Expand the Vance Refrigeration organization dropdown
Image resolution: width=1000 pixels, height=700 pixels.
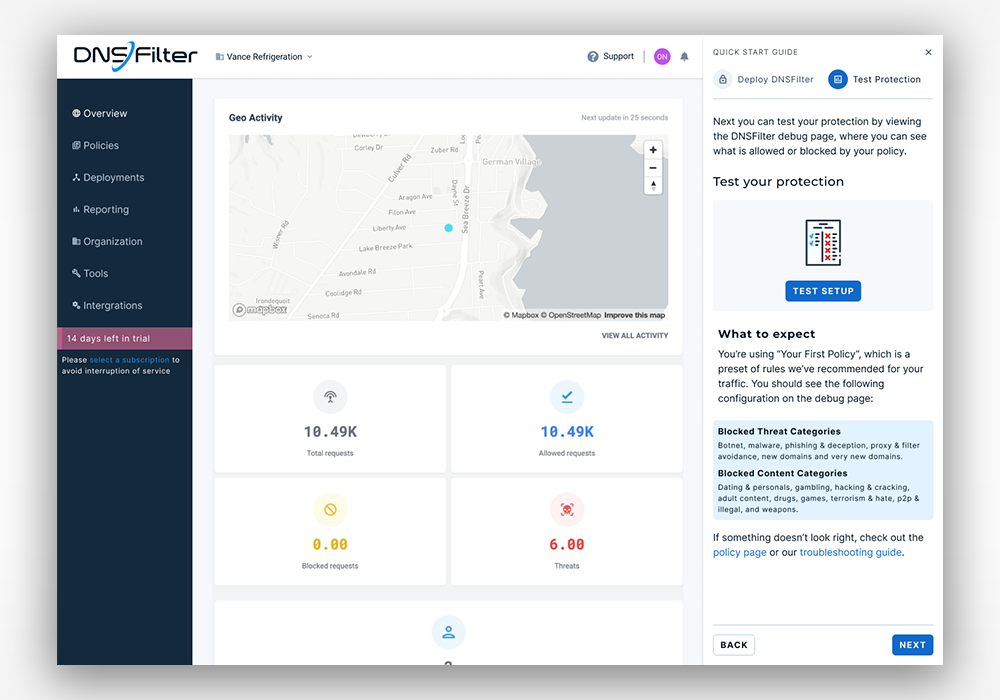(x=264, y=56)
